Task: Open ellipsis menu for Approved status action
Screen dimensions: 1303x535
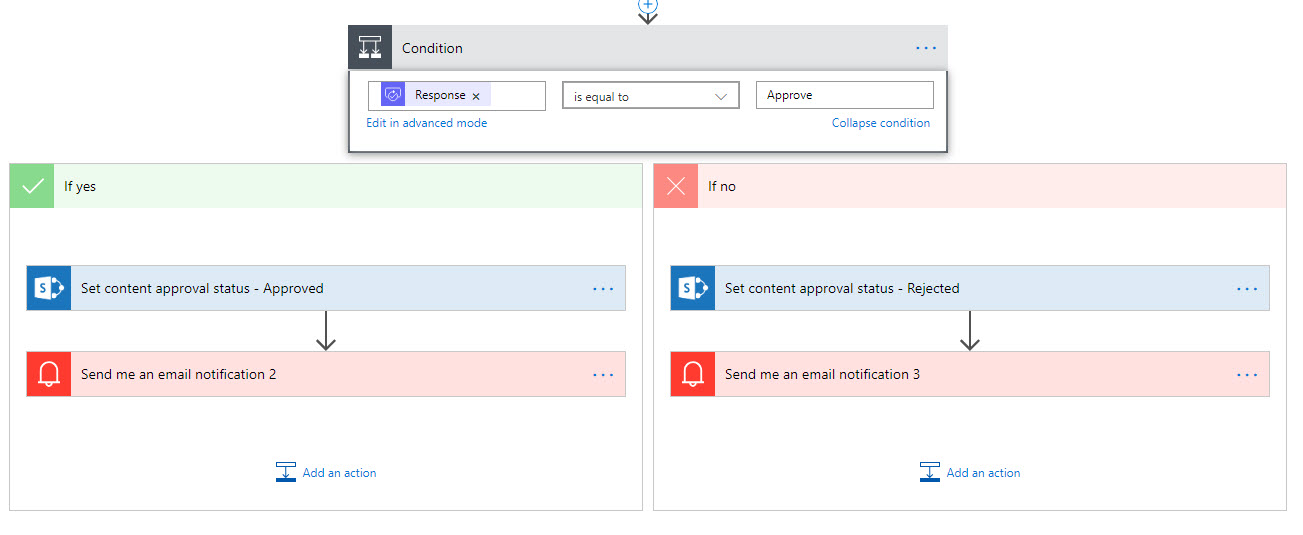Action: [603, 288]
